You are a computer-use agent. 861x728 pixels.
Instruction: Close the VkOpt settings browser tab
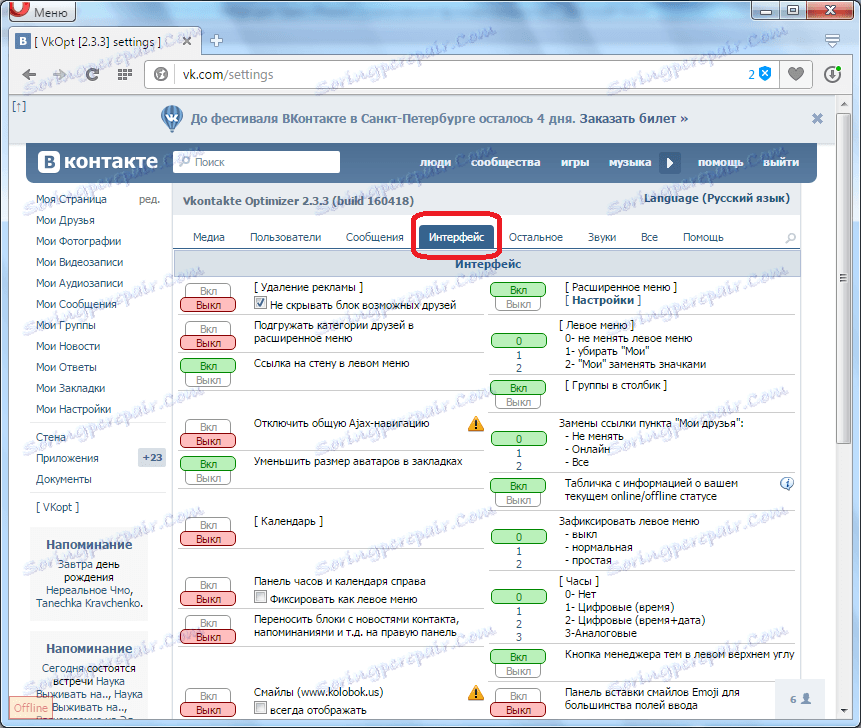(187, 41)
